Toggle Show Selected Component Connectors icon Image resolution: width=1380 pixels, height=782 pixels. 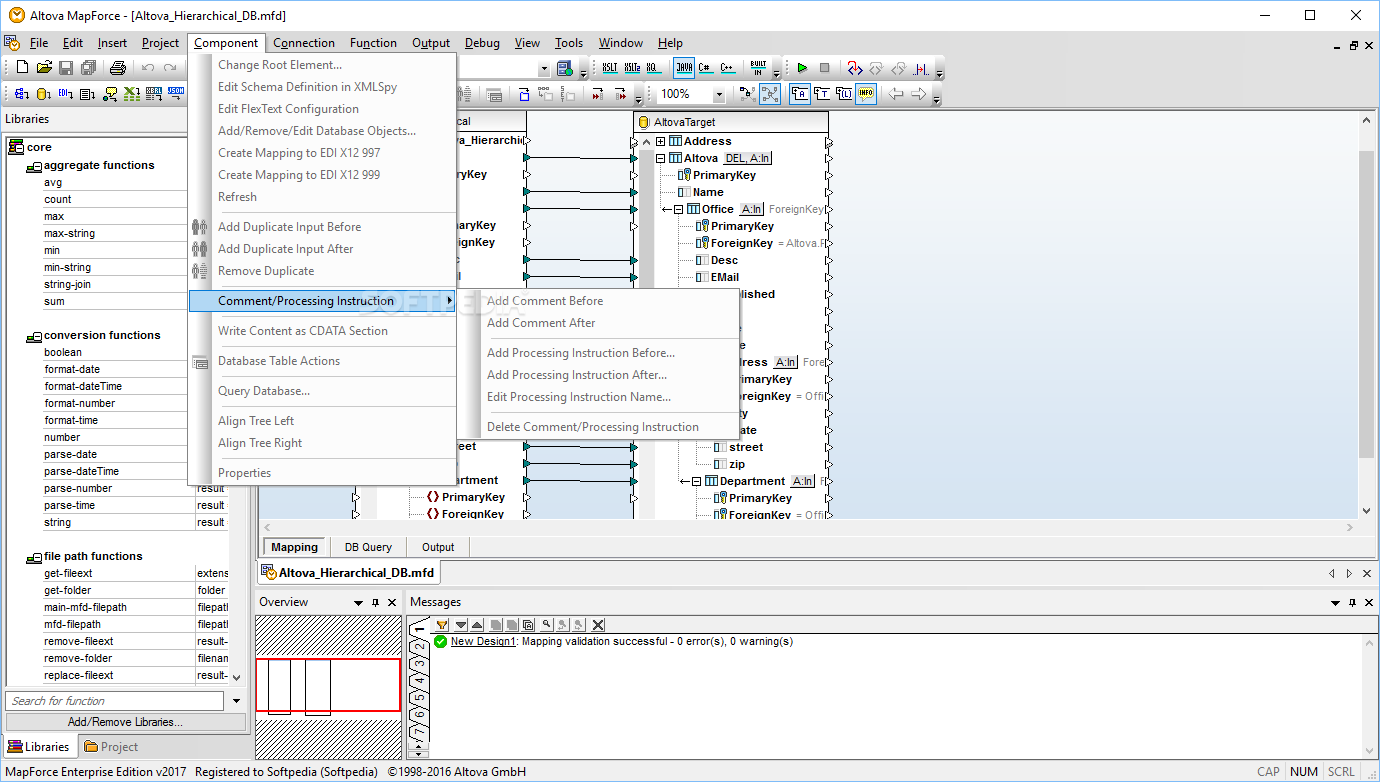748,94
